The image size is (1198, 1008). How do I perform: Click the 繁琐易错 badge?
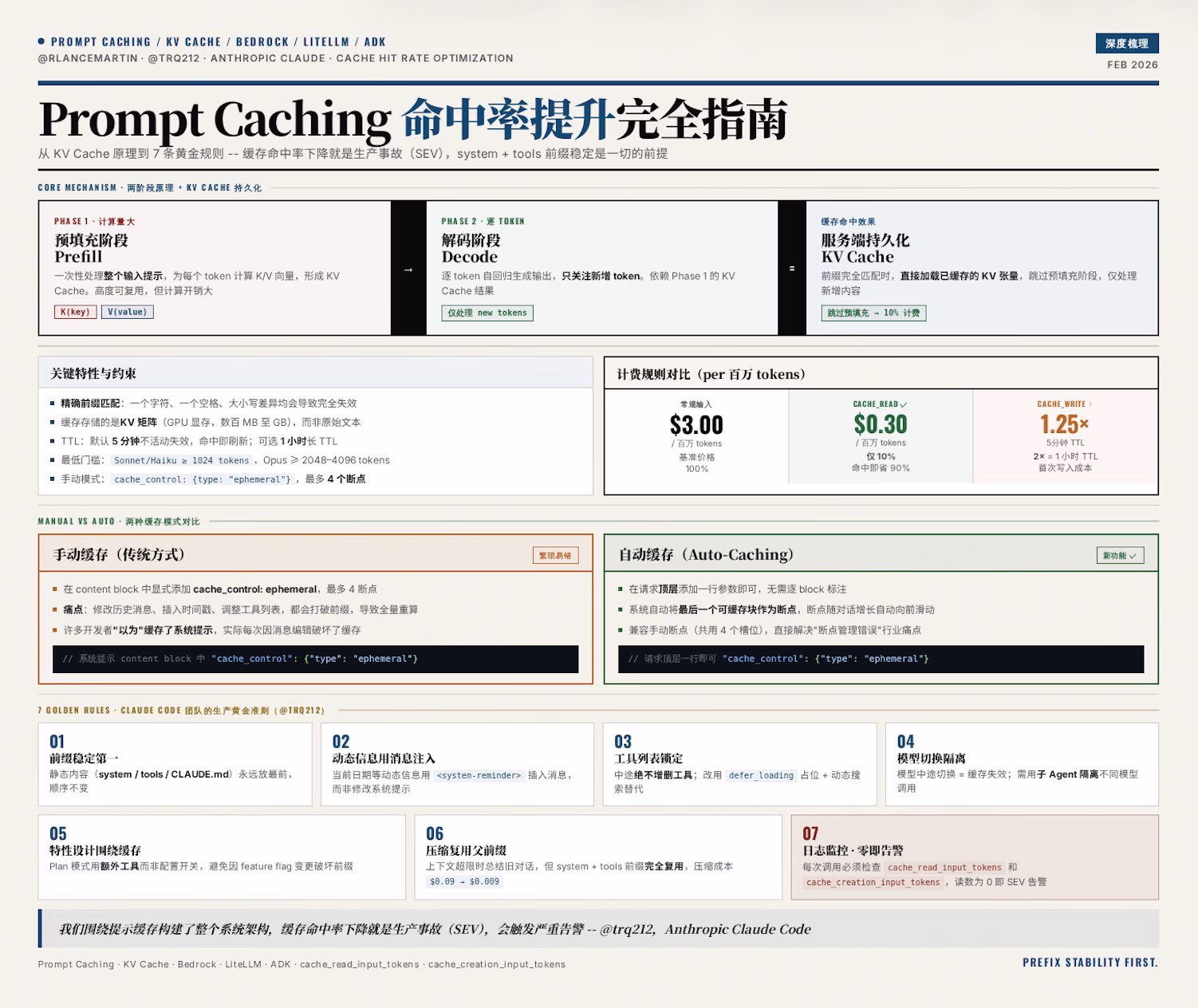555,555
